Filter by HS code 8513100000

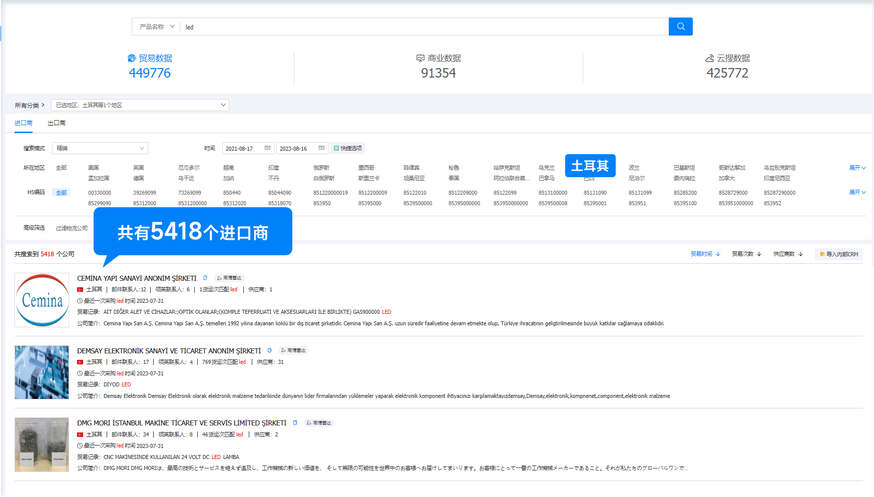tap(553, 192)
